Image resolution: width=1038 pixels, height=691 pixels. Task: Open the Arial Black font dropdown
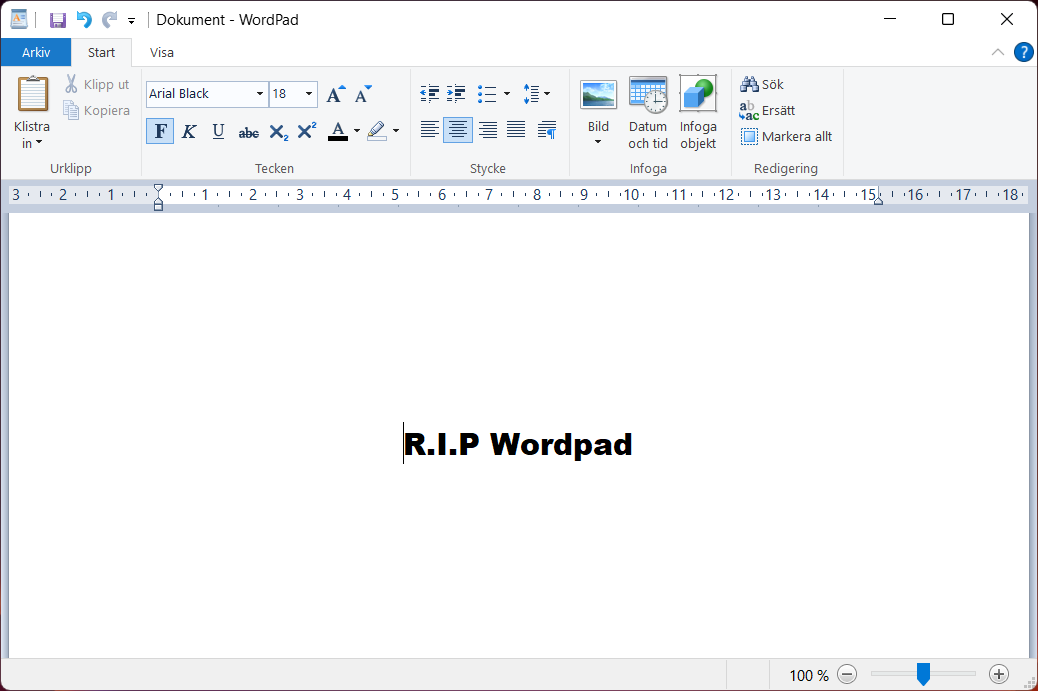tap(259, 93)
